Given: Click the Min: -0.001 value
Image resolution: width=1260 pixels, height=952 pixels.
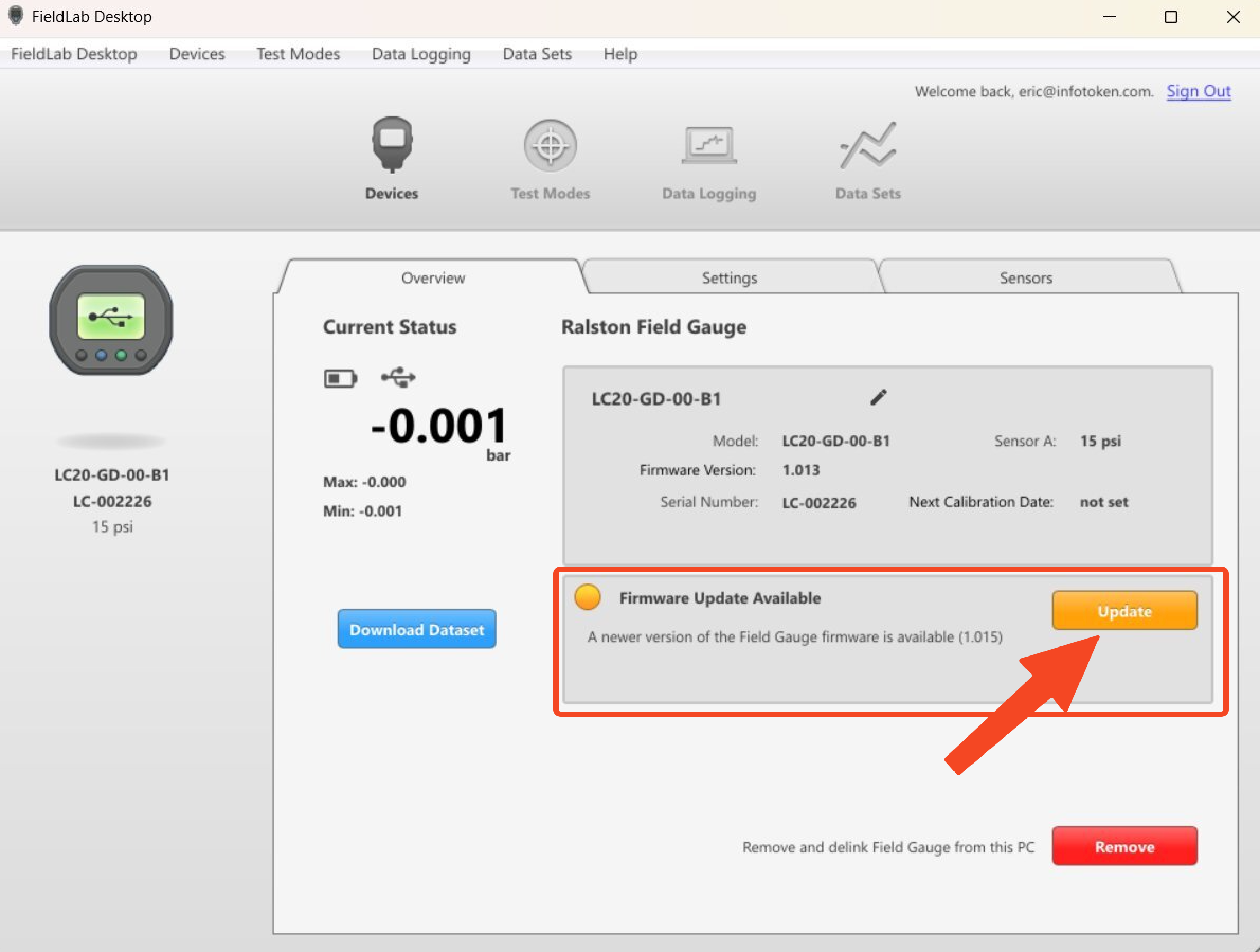Looking at the screenshot, I should [363, 511].
